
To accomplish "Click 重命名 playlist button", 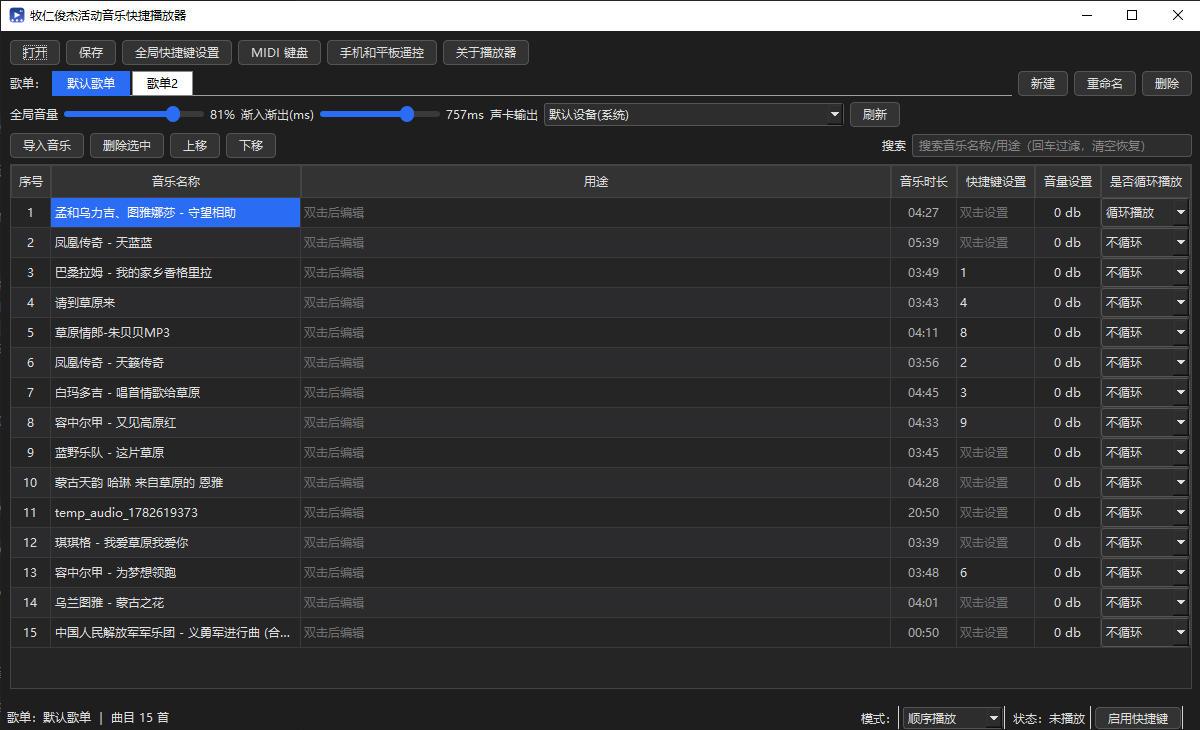I will pyautogui.click(x=1105, y=84).
